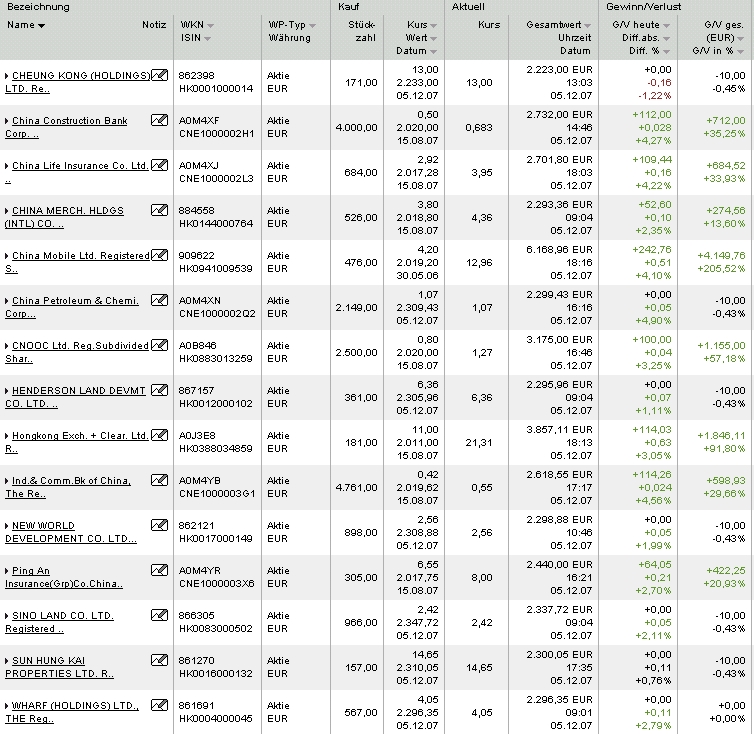Sort by G/V heute arrow
Viewport: 754px width, 734px height.
[666, 25]
